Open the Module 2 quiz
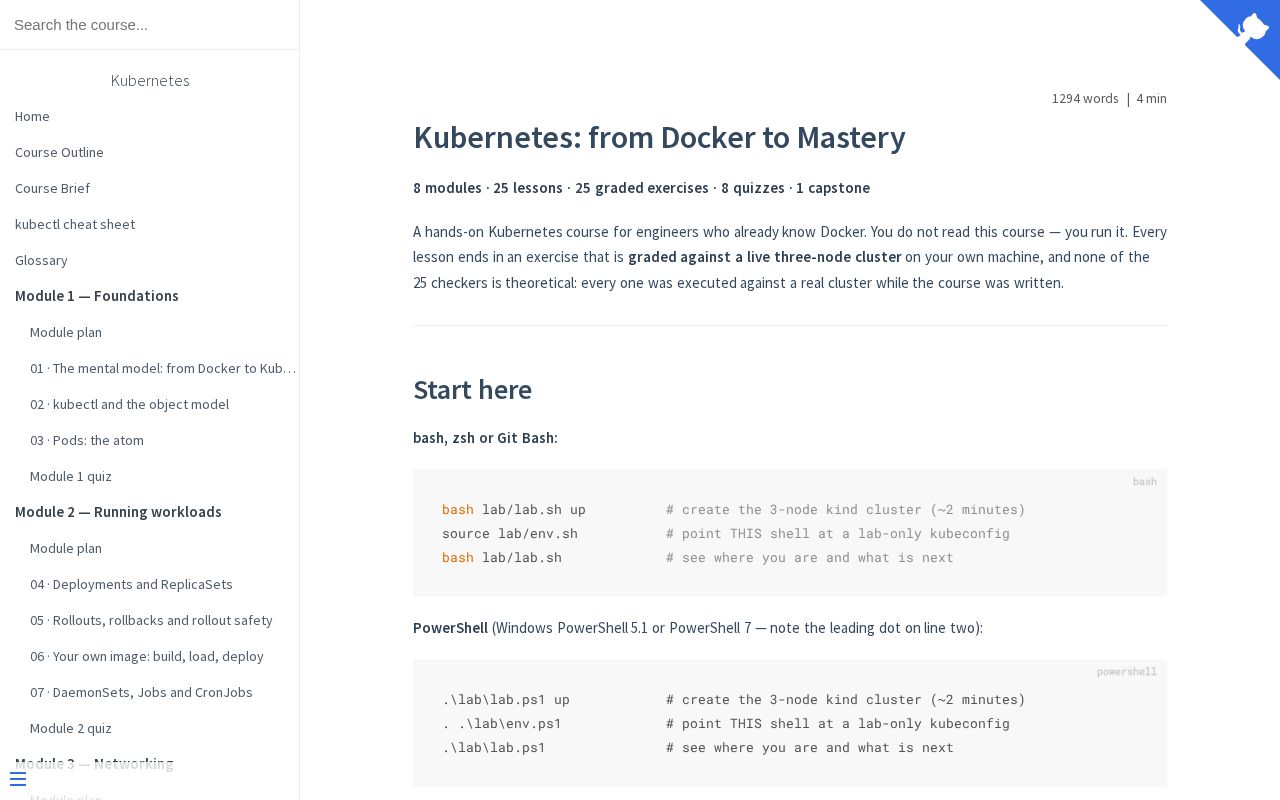The width and height of the screenshot is (1280, 800). click(x=71, y=728)
